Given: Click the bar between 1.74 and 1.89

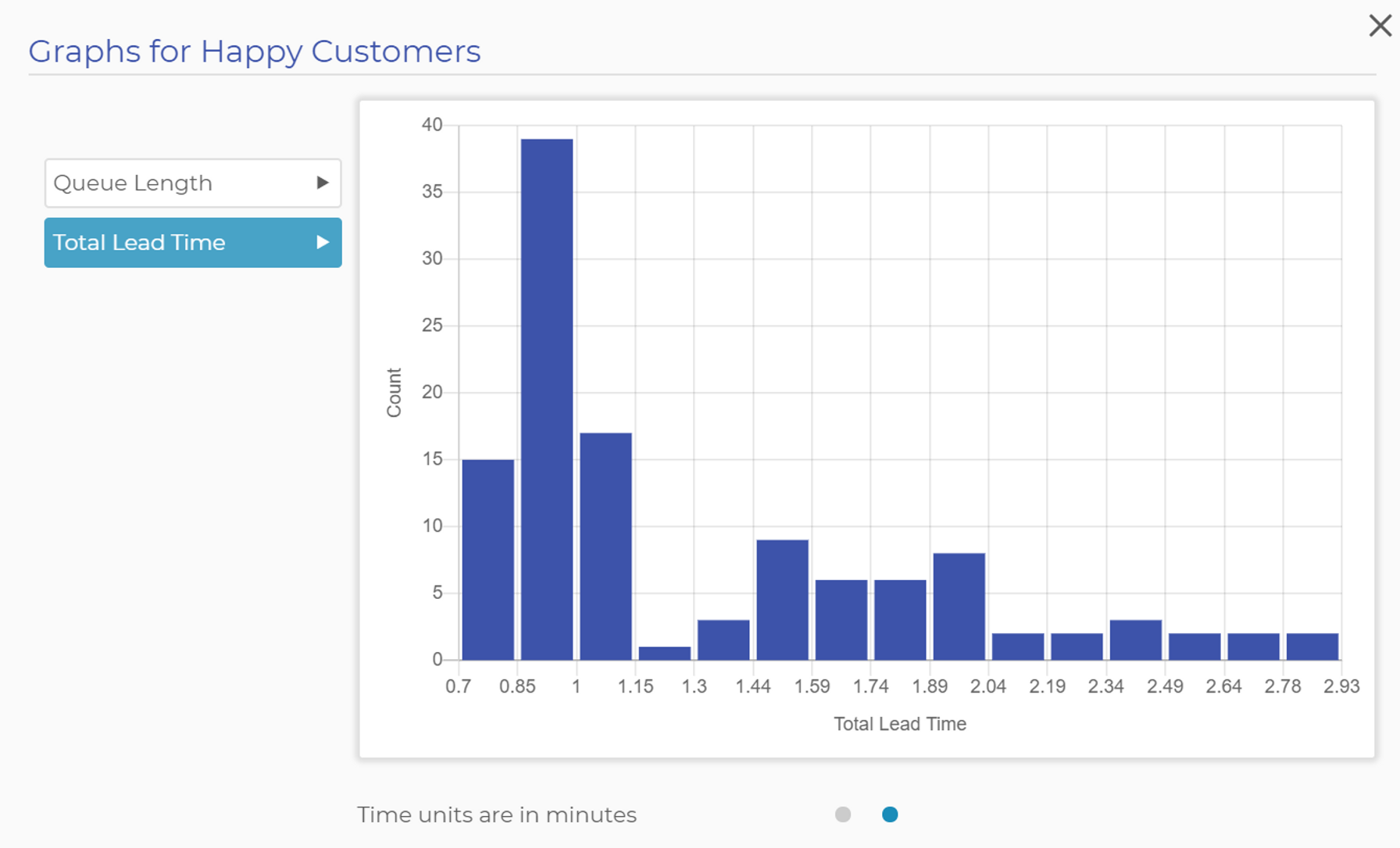Looking at the screenshot, I should (900, 620).
